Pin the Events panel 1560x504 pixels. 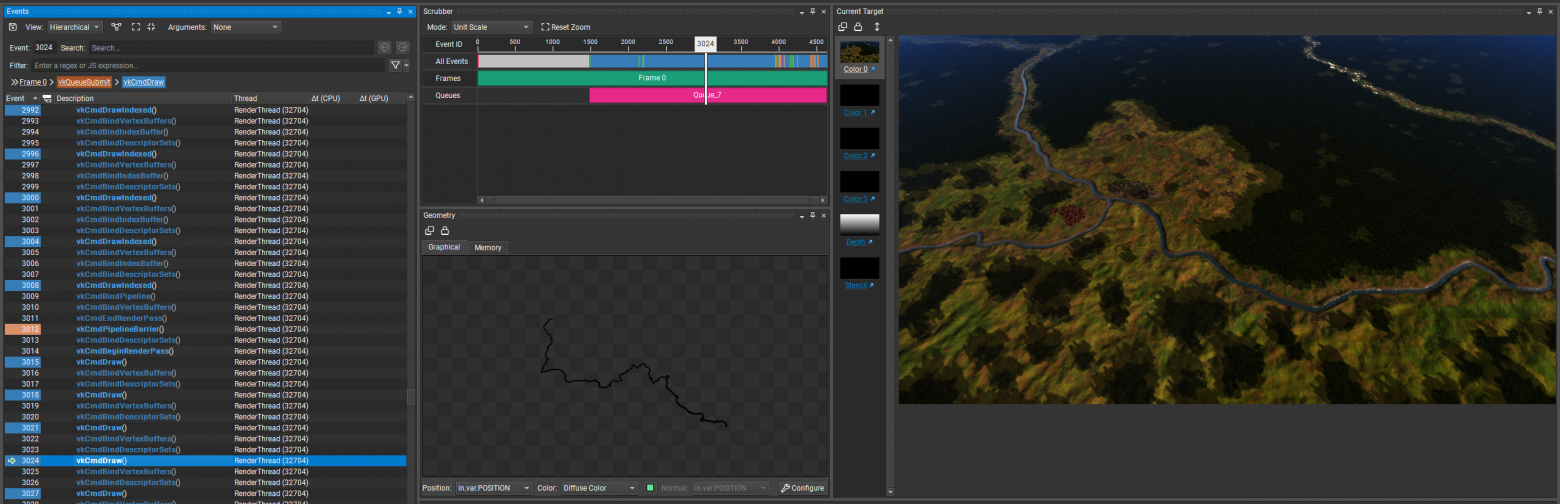pos(399,11)
